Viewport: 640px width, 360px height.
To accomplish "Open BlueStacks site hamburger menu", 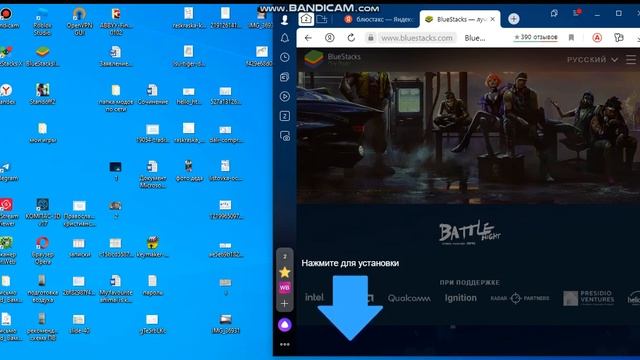I will click(x=631, y=60).
